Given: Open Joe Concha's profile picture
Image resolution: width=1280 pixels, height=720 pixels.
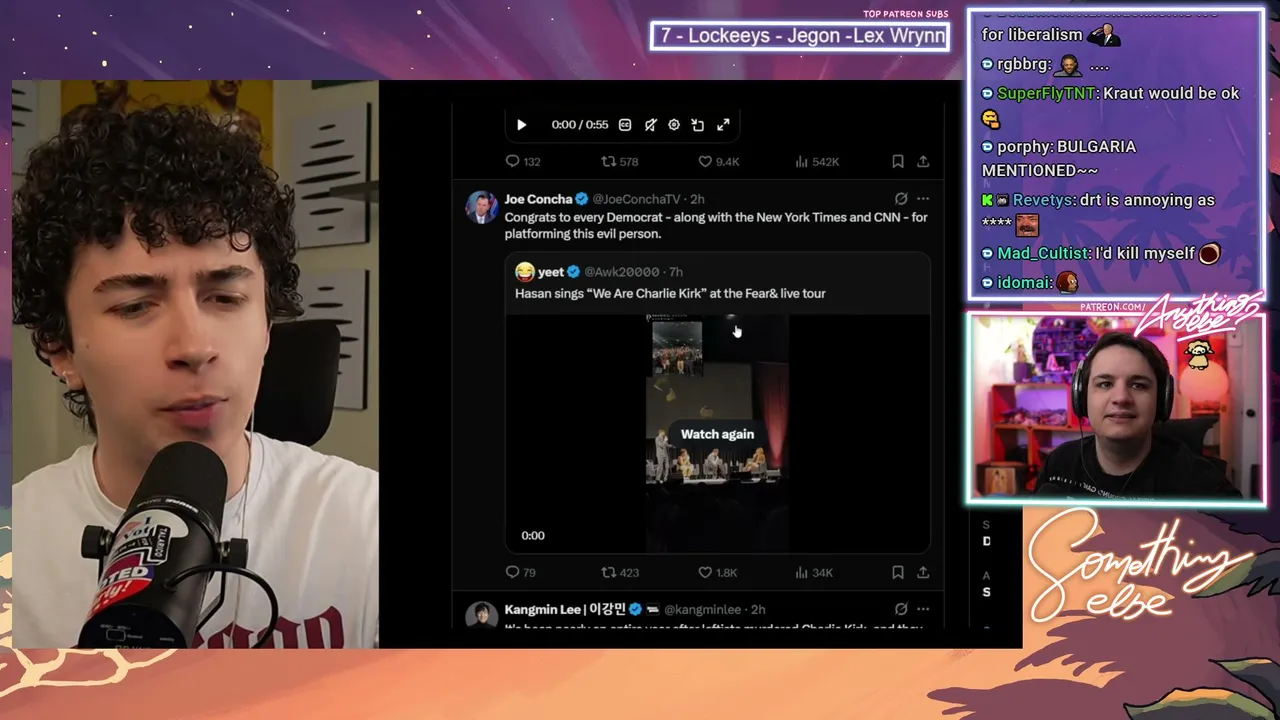Looking at the screenshot, I should point(482,207).
